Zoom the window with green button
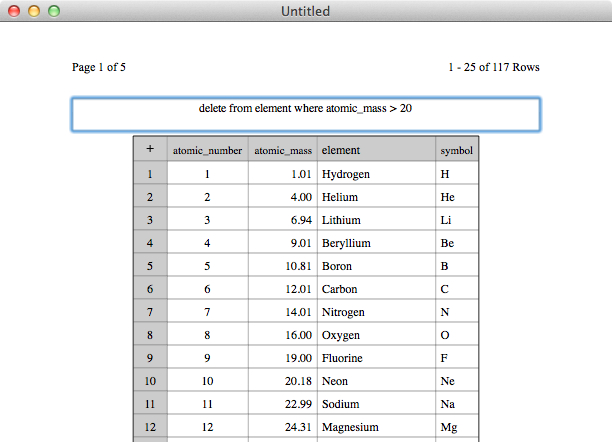Viewport: 612px width, 442px height. coord(54,11)
